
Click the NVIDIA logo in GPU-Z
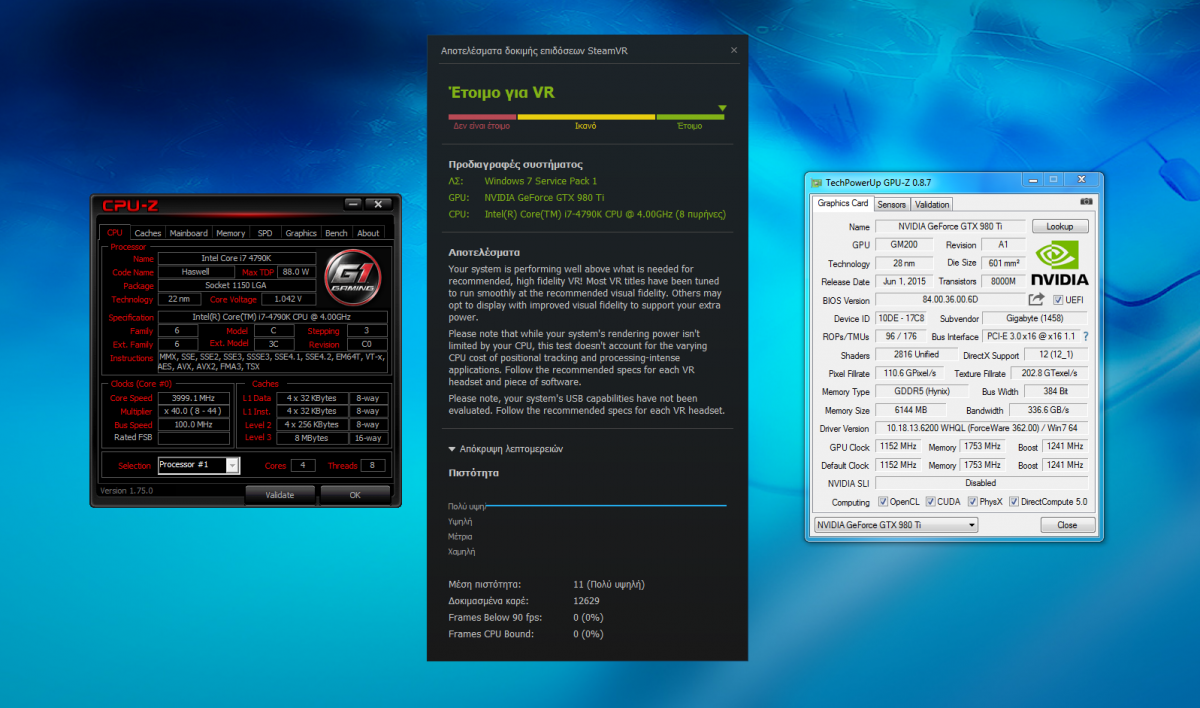1060,264
